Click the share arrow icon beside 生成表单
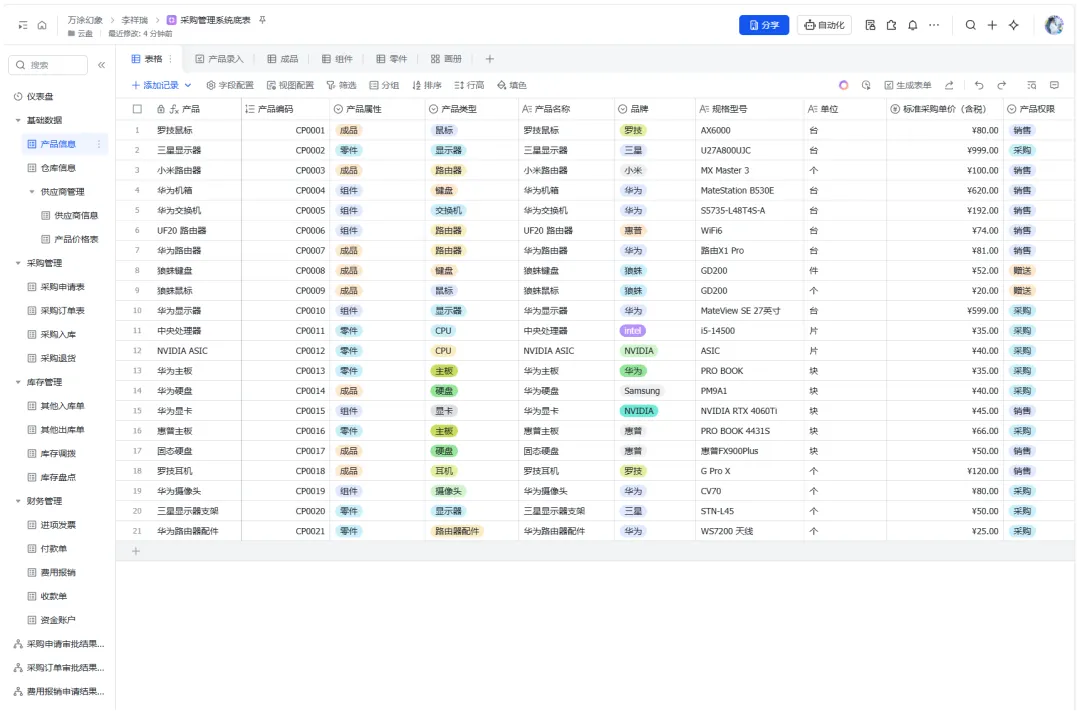This screenshot has height=714, width=1080. [949, 85]
